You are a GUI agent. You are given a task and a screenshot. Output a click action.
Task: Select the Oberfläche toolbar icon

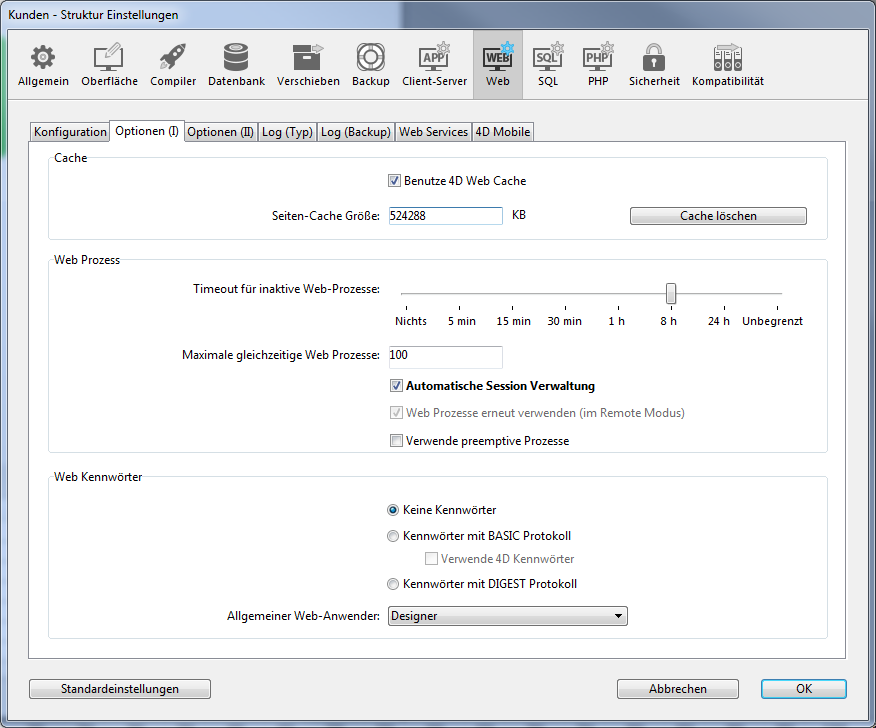point(109,66)
